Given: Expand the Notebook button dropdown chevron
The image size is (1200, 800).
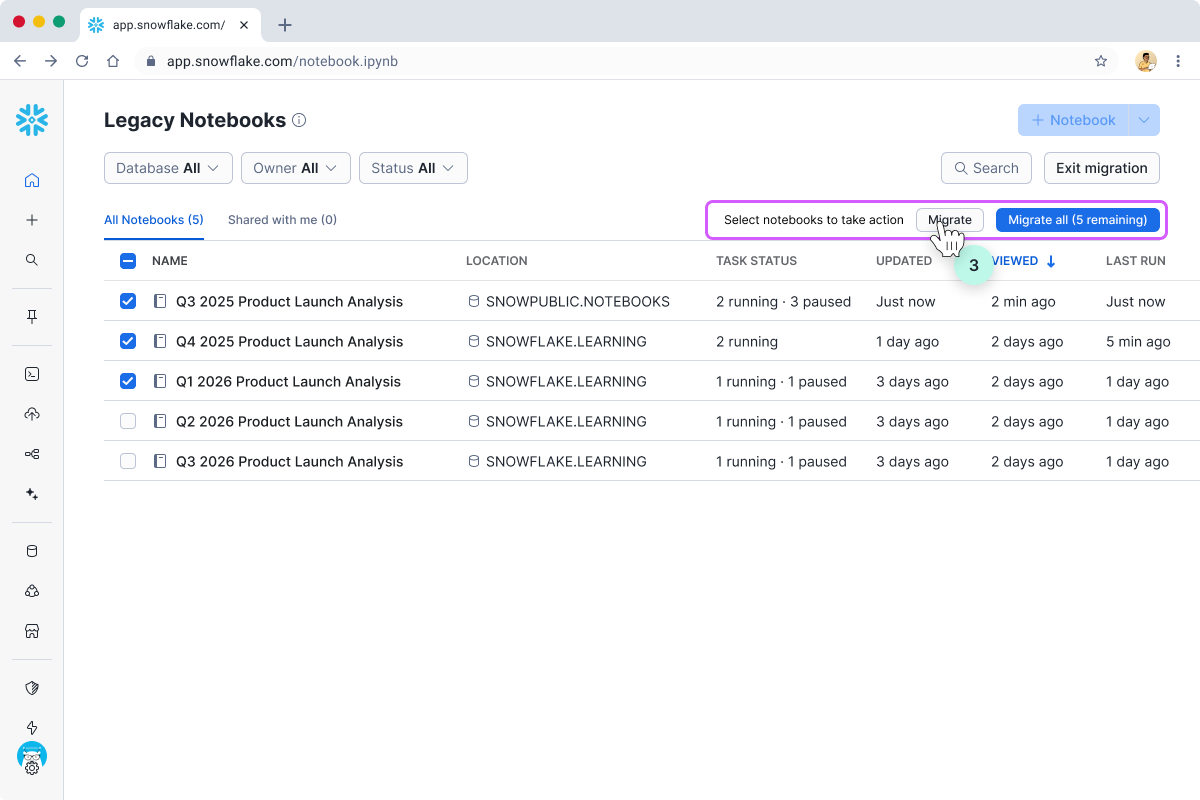Looking at the screenshot, I should click(1144, 120).
